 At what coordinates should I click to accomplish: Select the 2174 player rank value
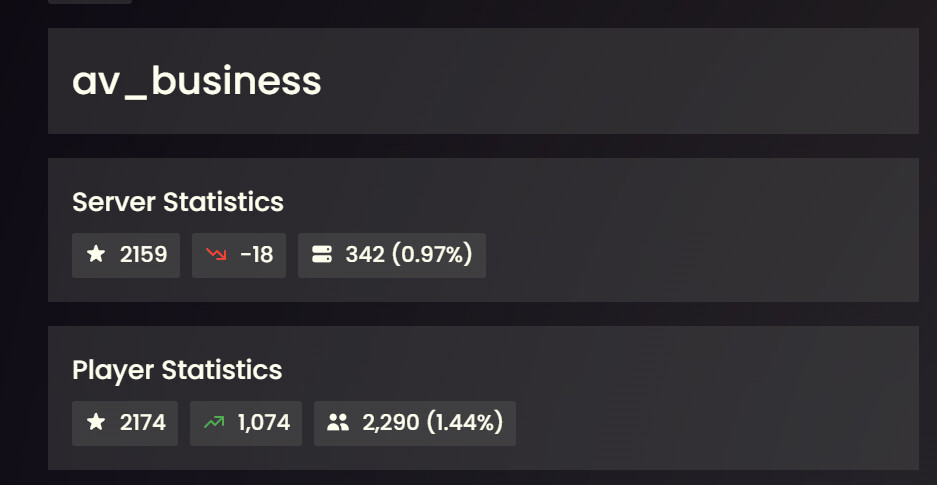coord(143,423)
